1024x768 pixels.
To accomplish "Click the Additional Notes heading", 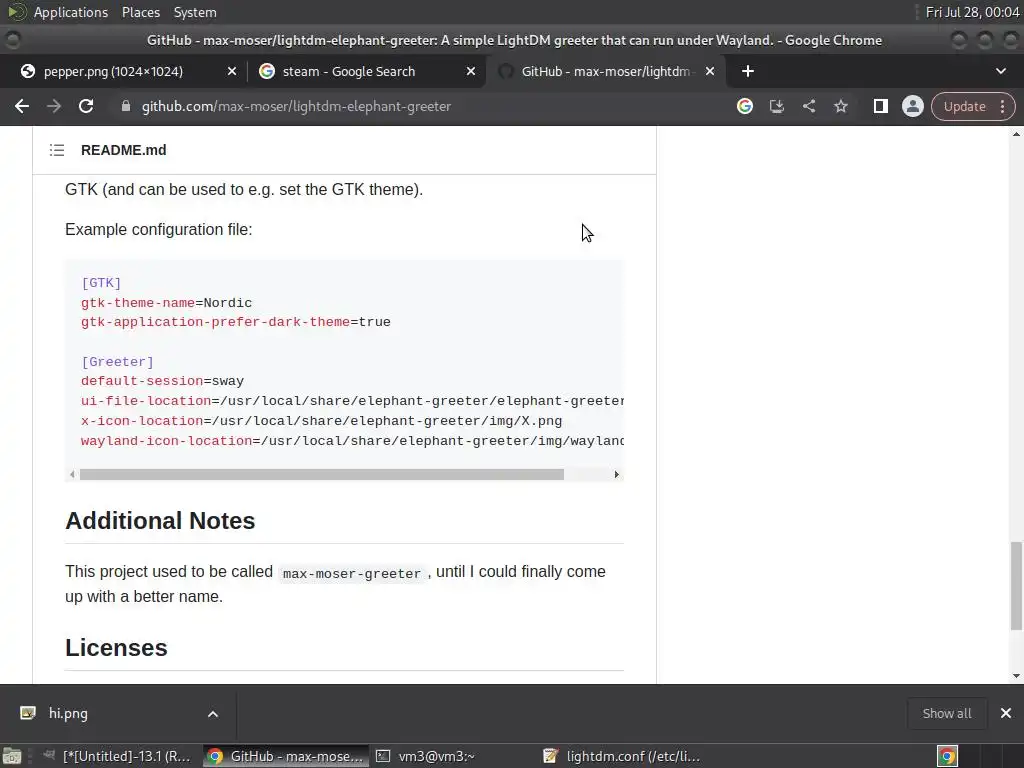I will pyautogui.click(x=160, y=520).
